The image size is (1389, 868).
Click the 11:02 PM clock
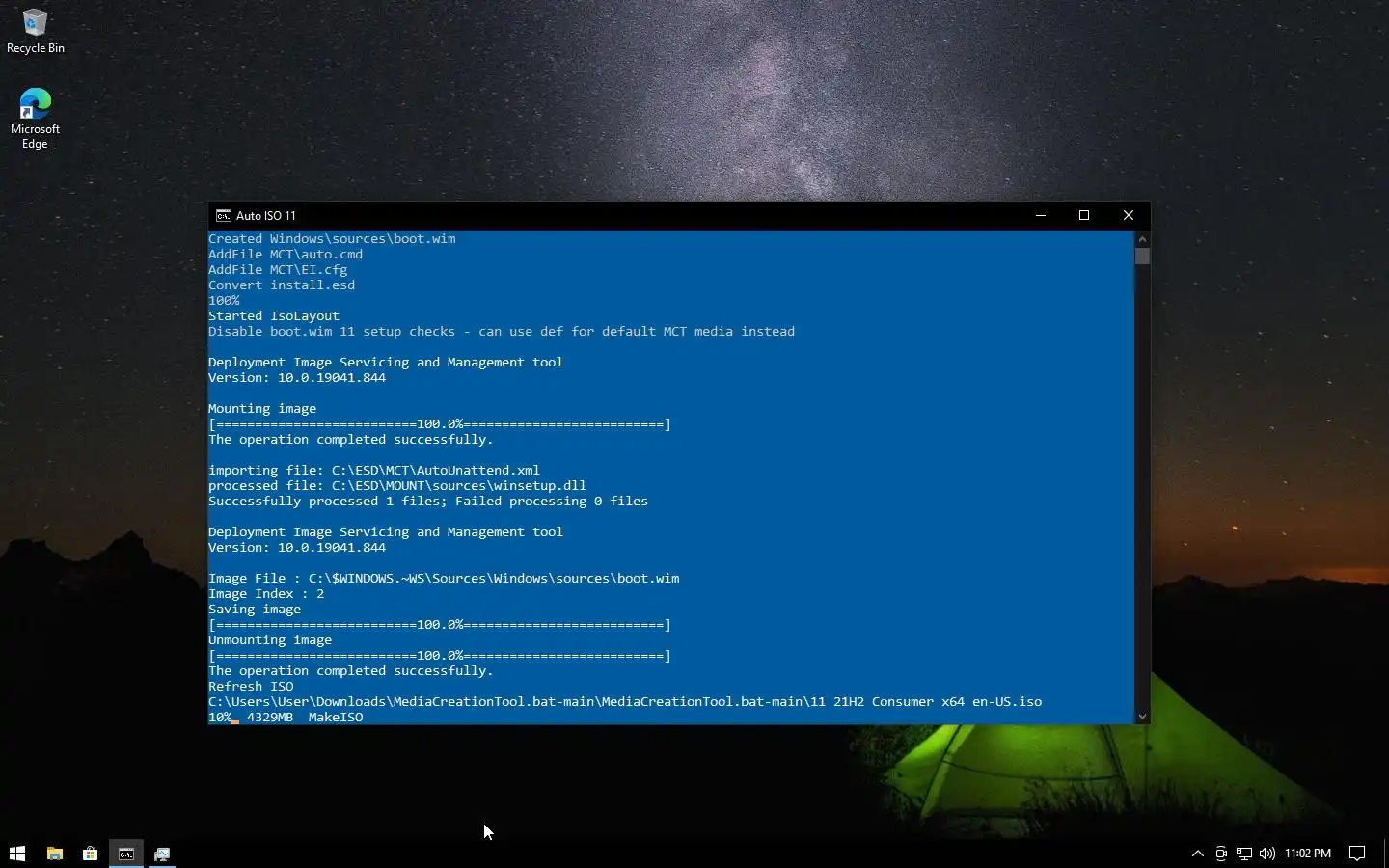[1308, 854]
